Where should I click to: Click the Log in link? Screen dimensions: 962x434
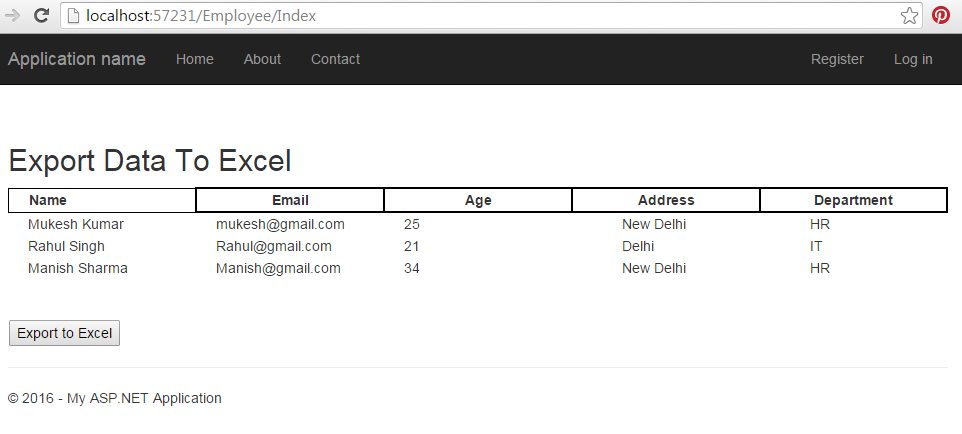click(x=913, y=59)
